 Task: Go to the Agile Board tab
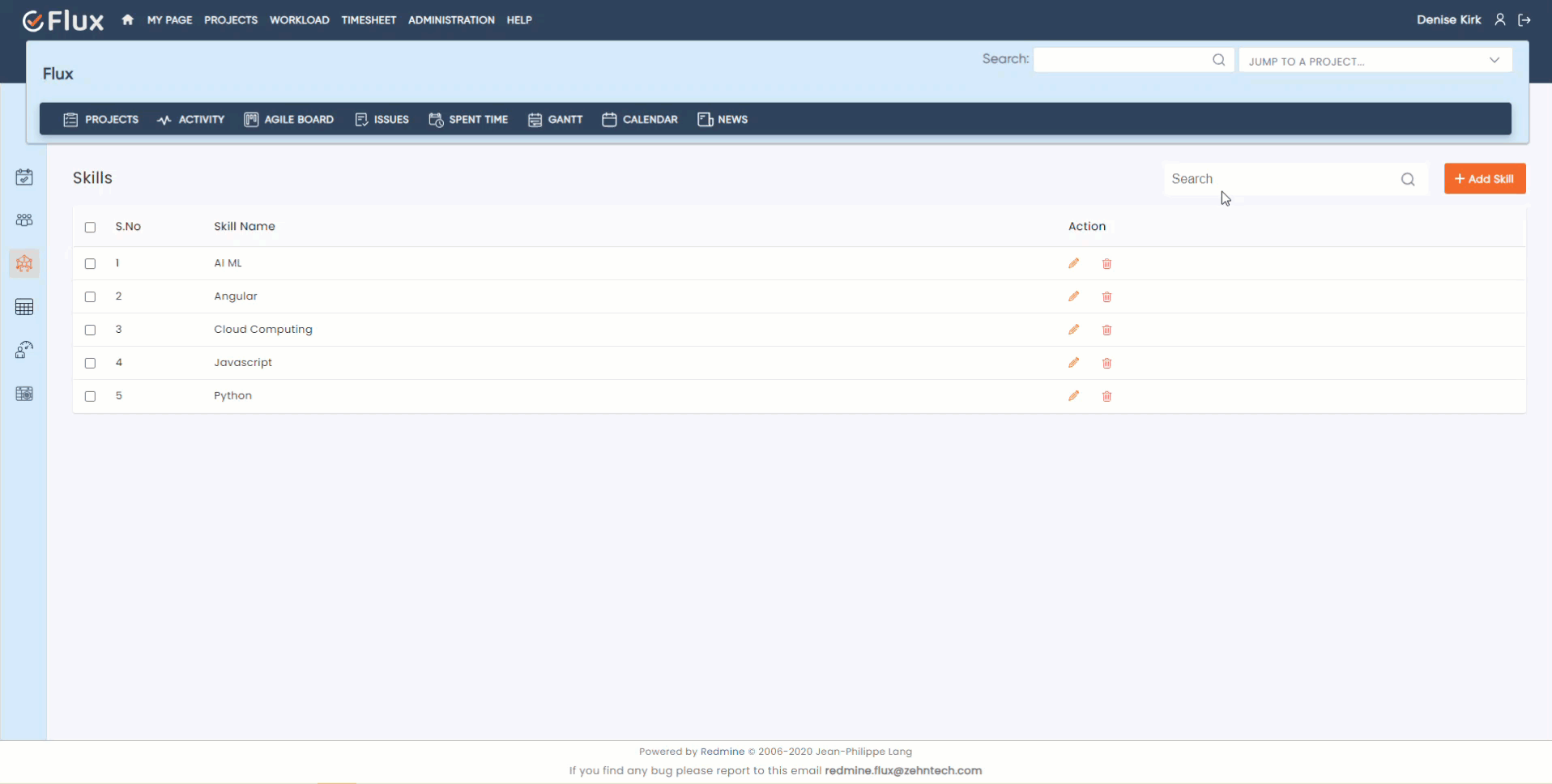(x=289, y=120)
